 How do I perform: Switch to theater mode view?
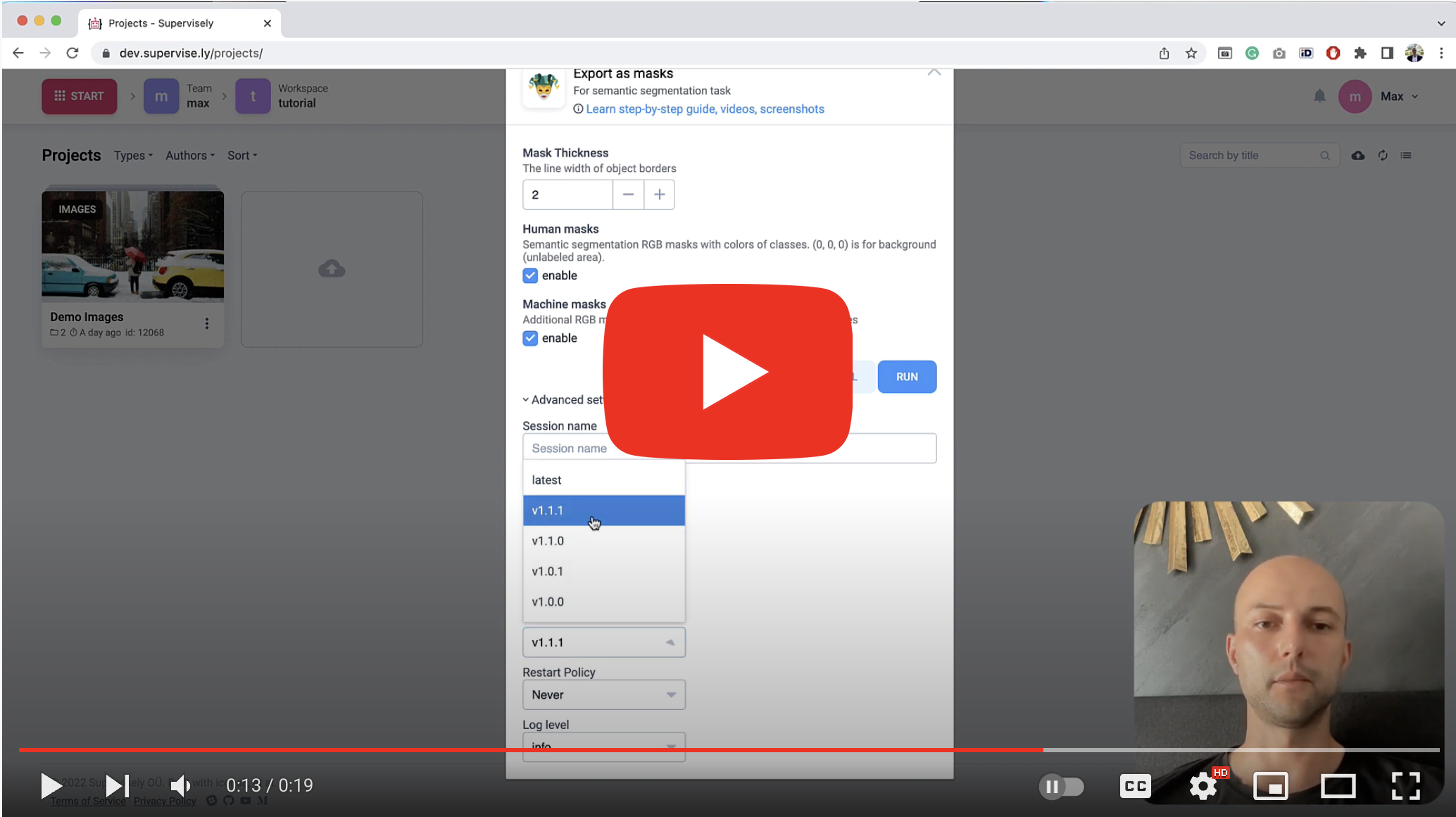coord(1338,786)
